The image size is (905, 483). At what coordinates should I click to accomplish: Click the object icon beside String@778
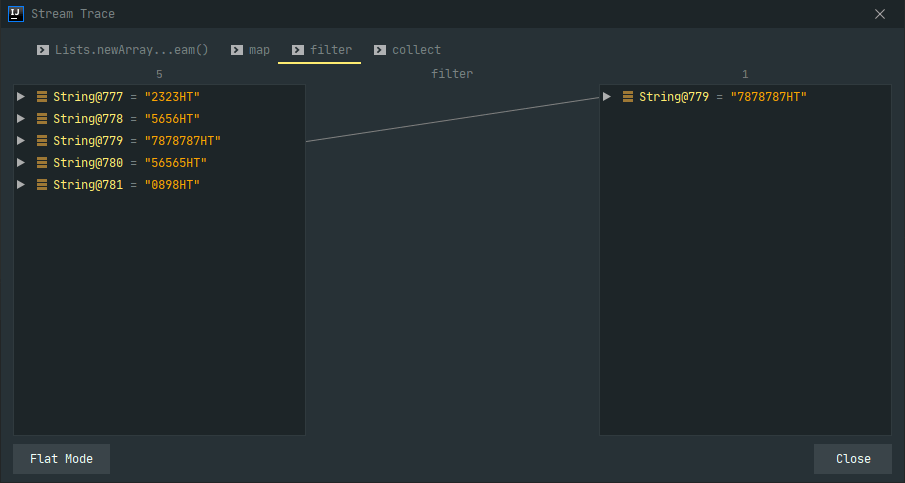(42, 119)
